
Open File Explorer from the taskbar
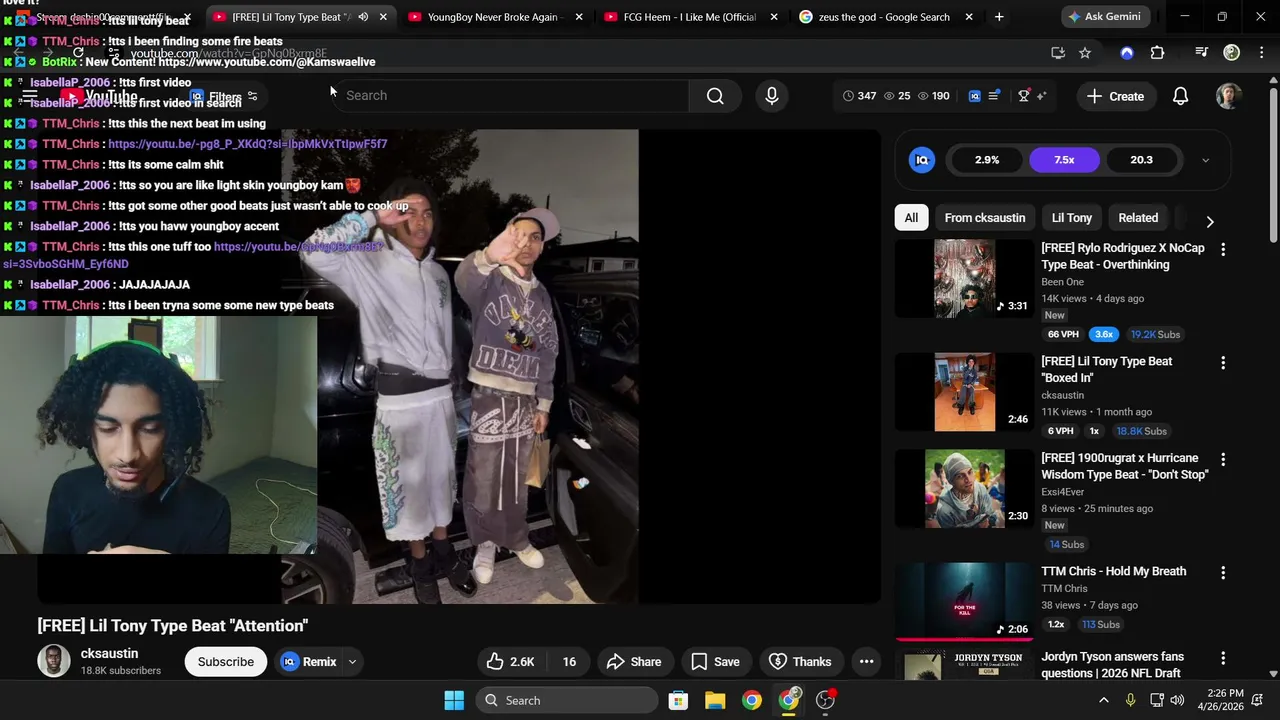coord(715,700)
